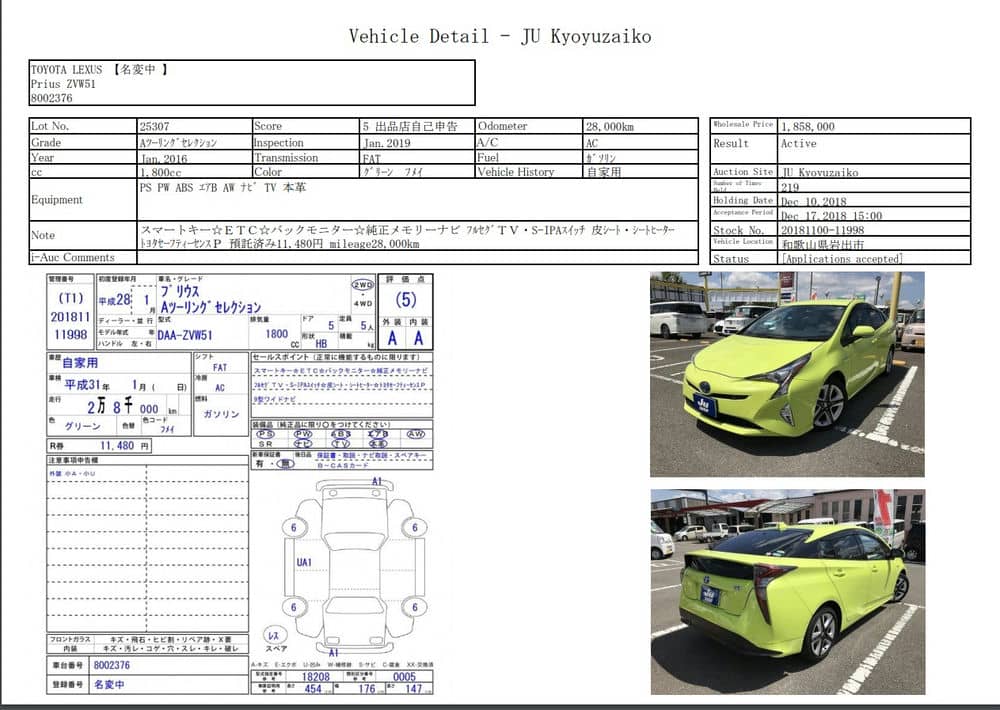The height and width of the screenshot is (710, 1000).
Task: Select the circled PS equipment mark
Action: 265,434
